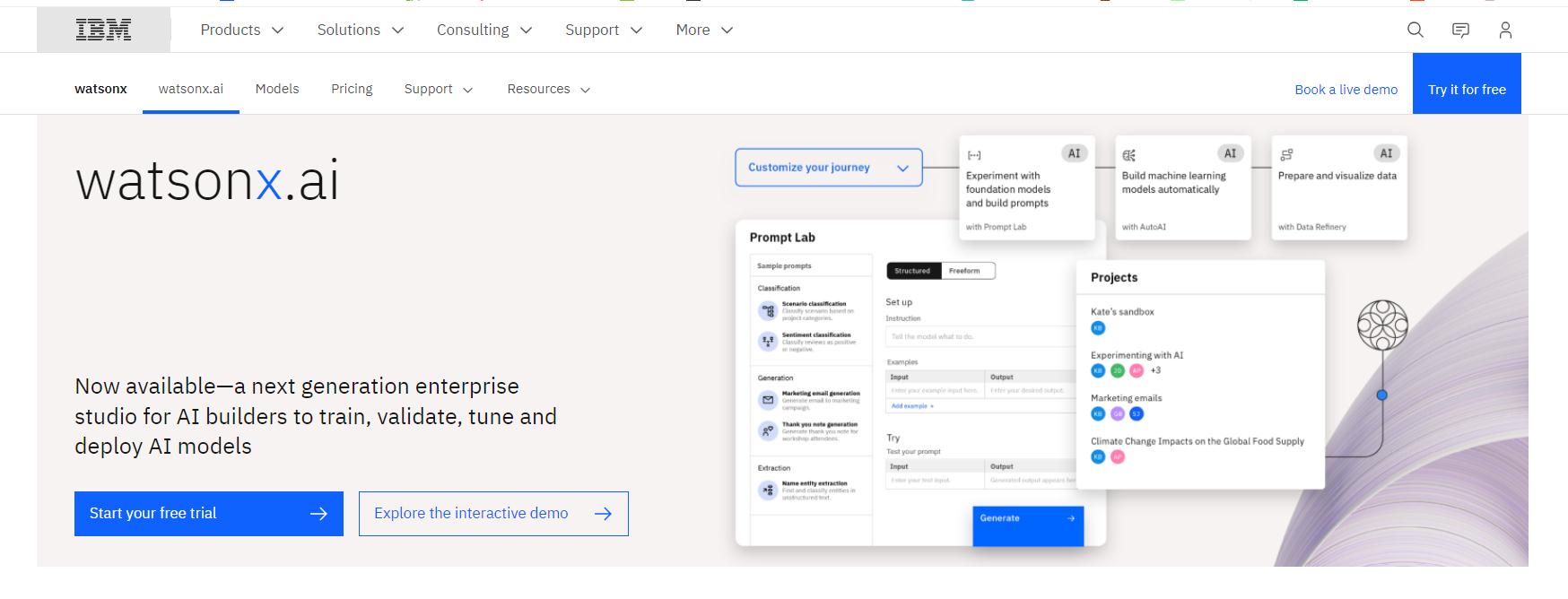Expand the Products menu
Screen dimensions: 1568x599
pos(241,30)
